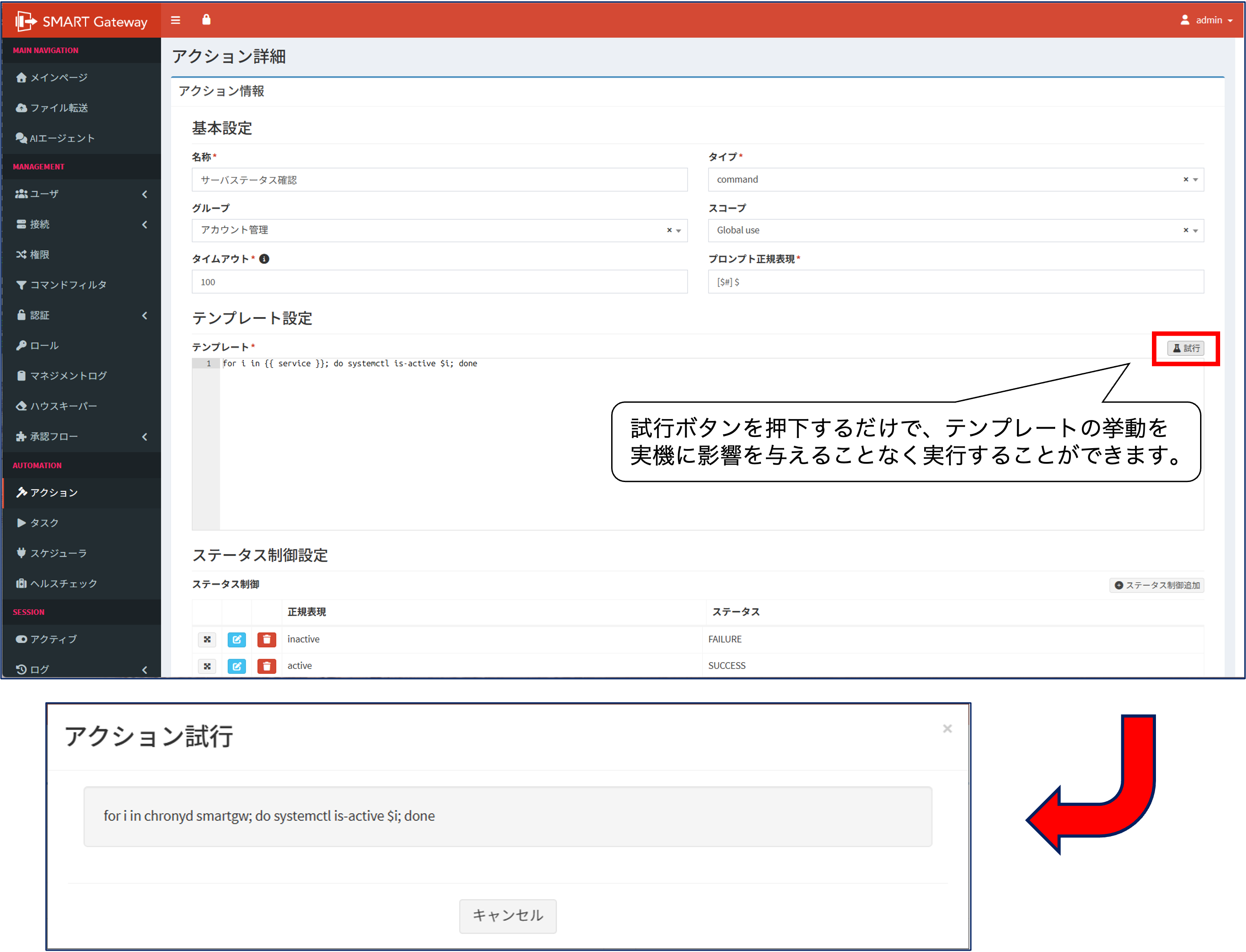Screen dimensions: 1246x952
Task: Clear the Global use scope selection
Action: (x=1185, y=231)
